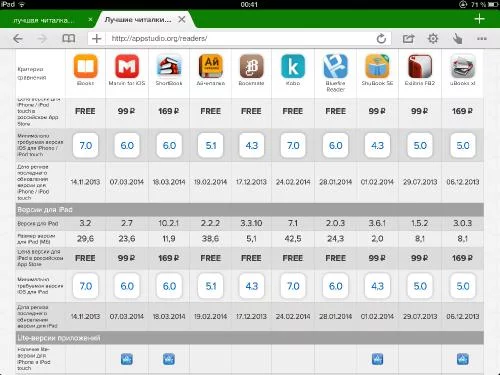Image resolution: width=500 pixels, height=375 pixels.
Task: Select the red Marvin for iOS icon
Action: (127, 66)
